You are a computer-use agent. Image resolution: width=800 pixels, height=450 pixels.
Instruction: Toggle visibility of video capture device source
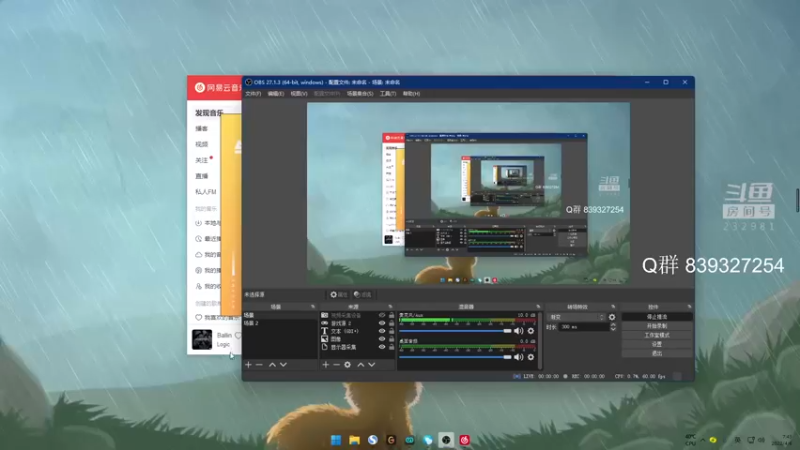[382, 315]
